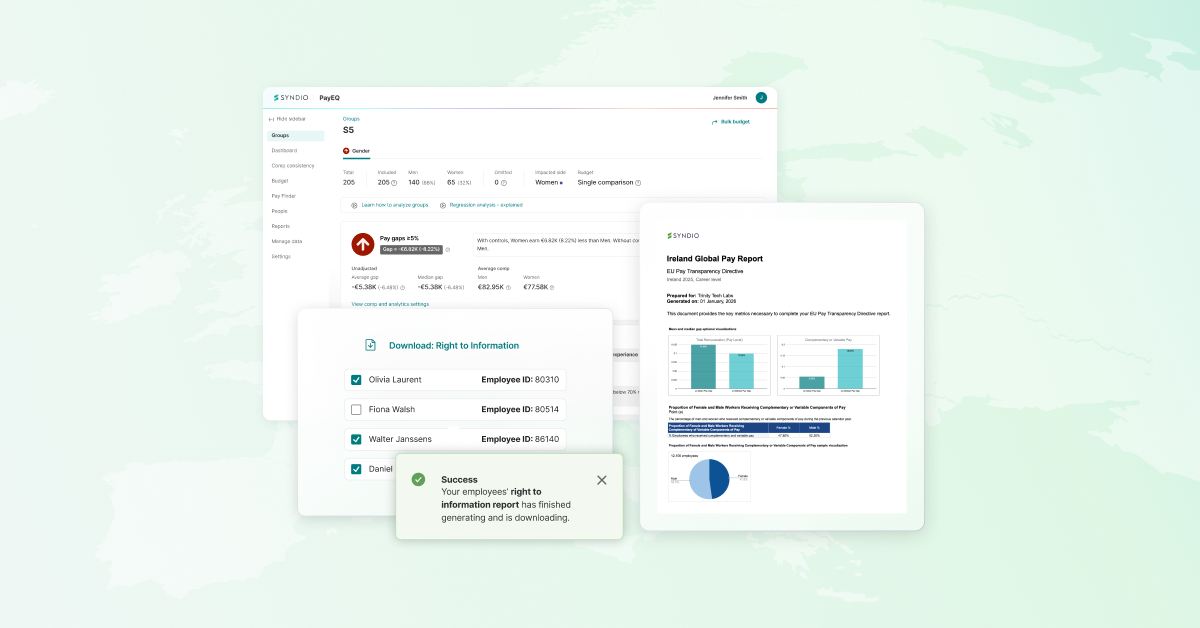The image size is (1200, 628).
Task: Click Employee ID: 80310 text
Action: 519,380
